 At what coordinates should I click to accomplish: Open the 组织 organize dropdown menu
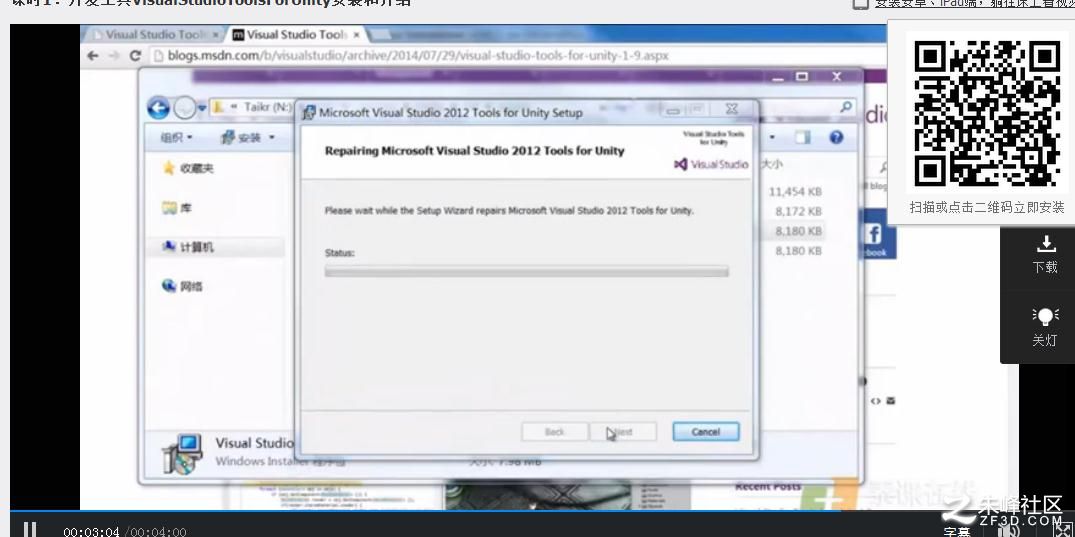(177, 138)
